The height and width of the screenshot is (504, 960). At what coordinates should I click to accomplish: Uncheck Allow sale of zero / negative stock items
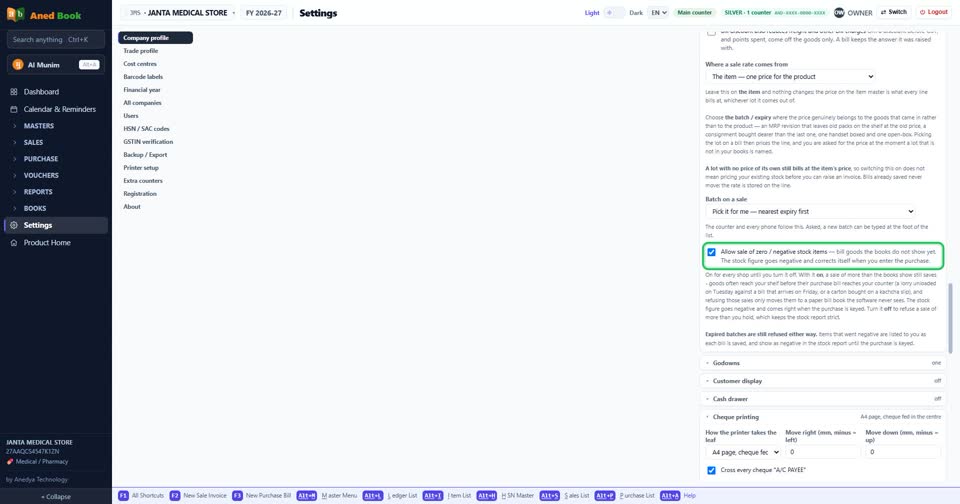coord(711,252)
